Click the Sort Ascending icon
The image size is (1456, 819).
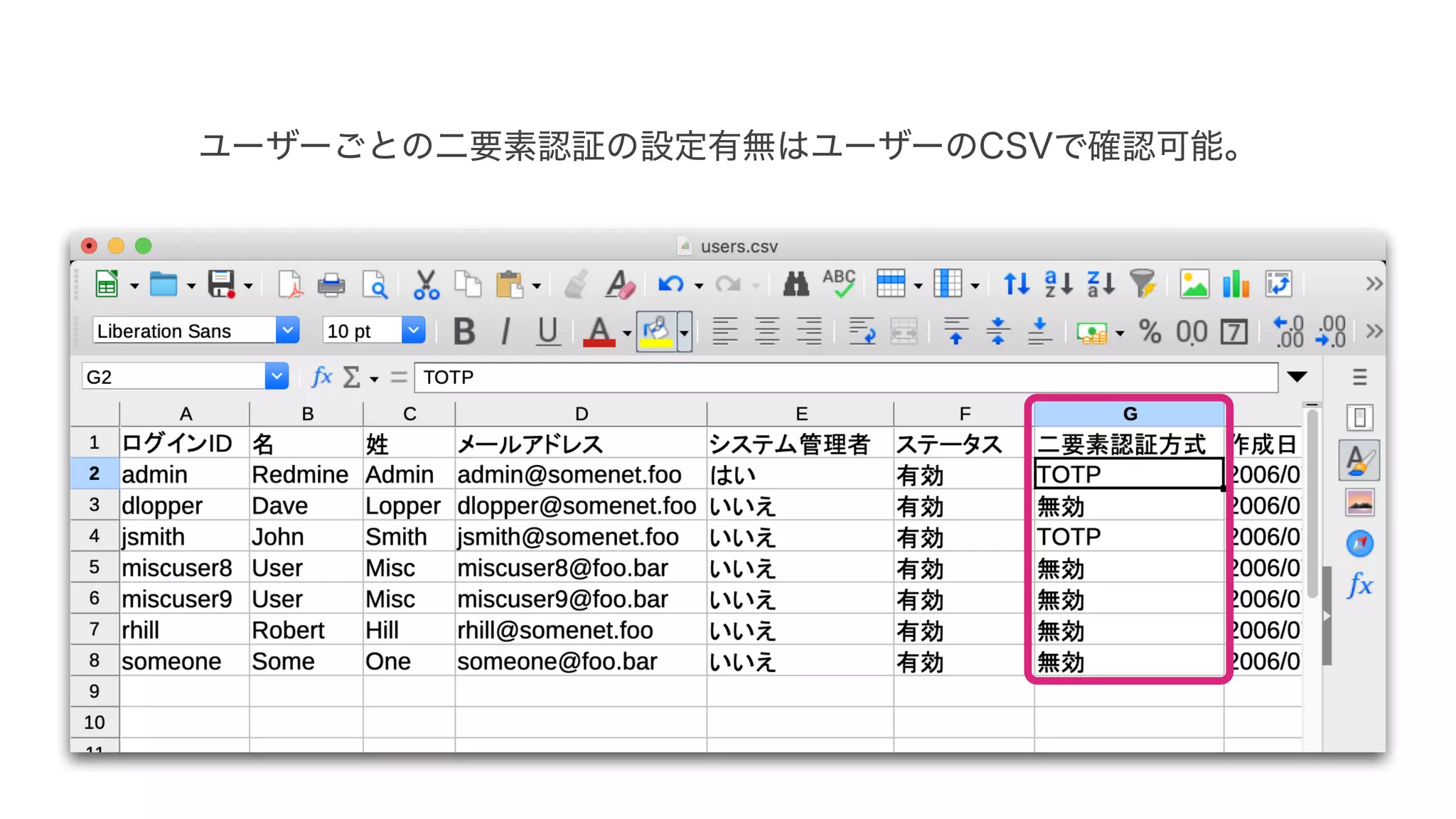click(x=1058, y=284)
